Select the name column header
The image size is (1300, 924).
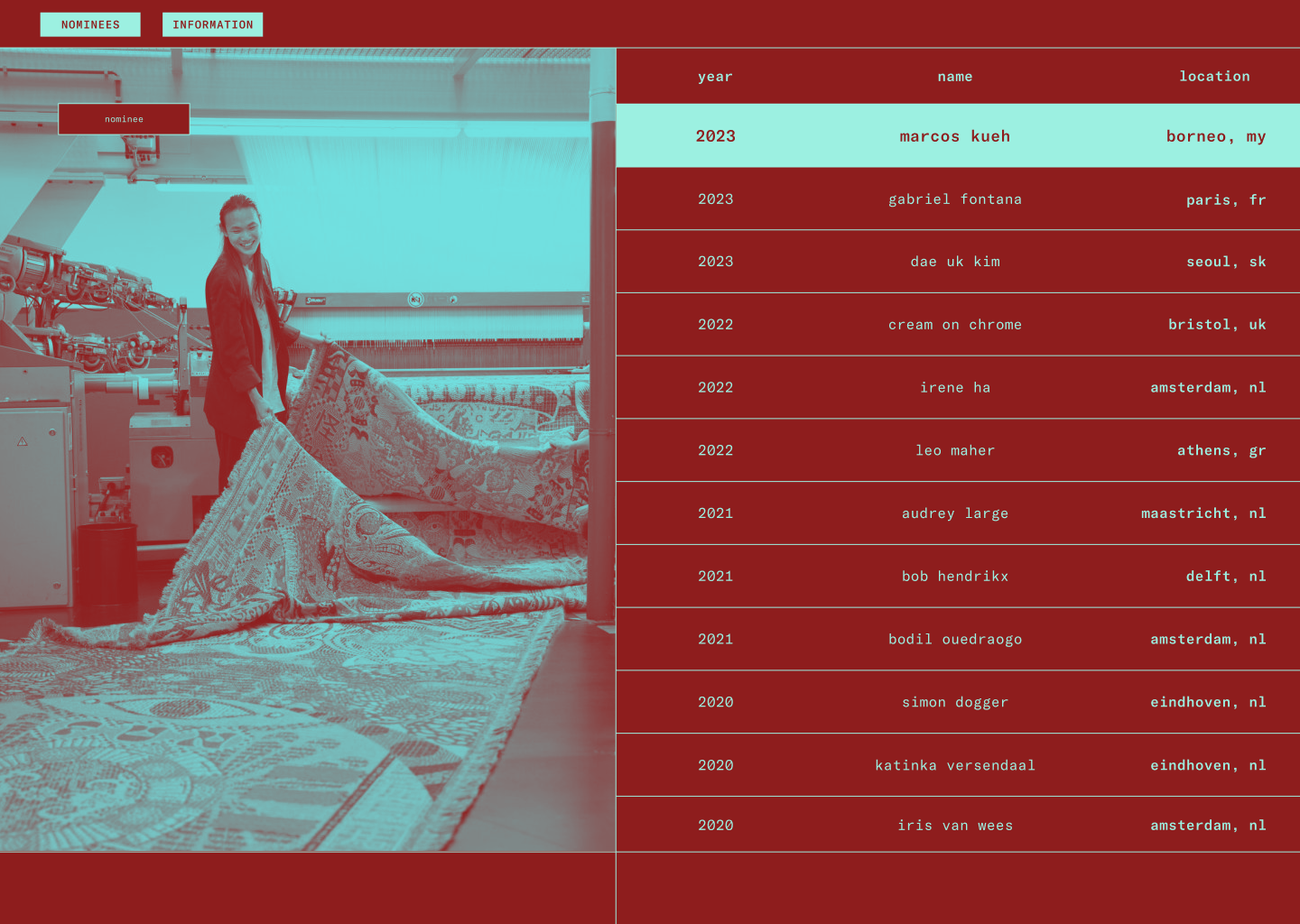(x=955, y=77)
